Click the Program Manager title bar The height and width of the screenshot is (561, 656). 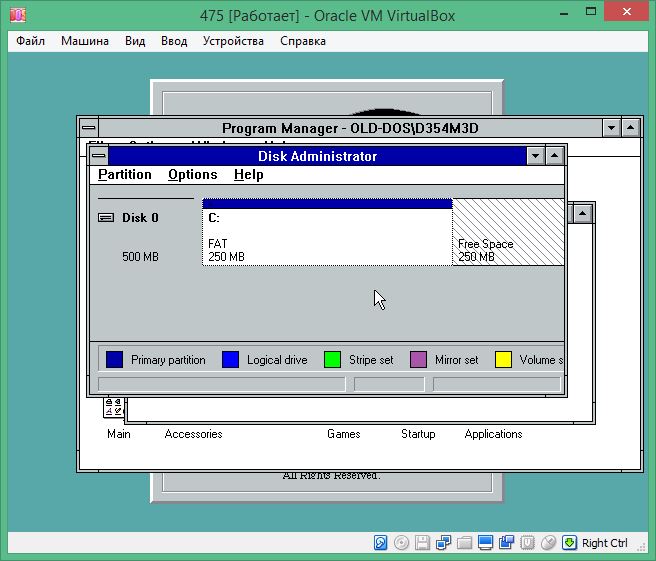click(x=350, y=128)
